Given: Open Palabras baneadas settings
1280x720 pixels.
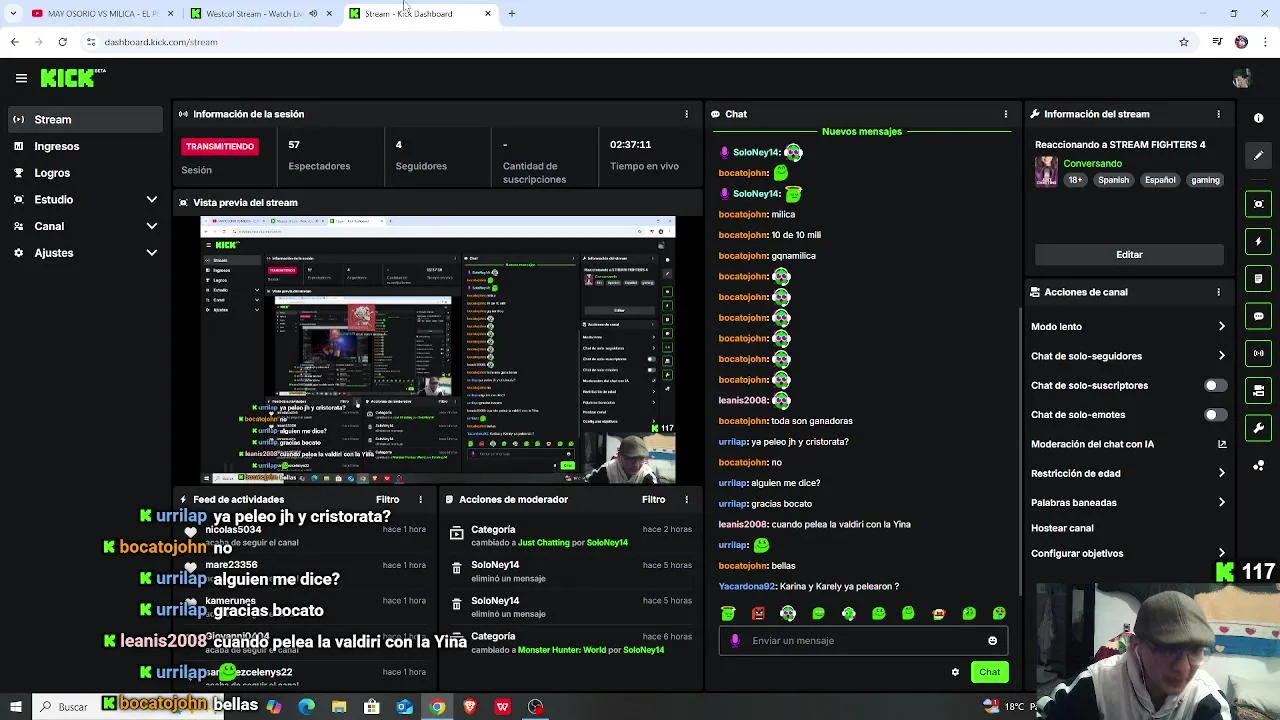Looking at the screenshot, I should tap(1128, 502).
